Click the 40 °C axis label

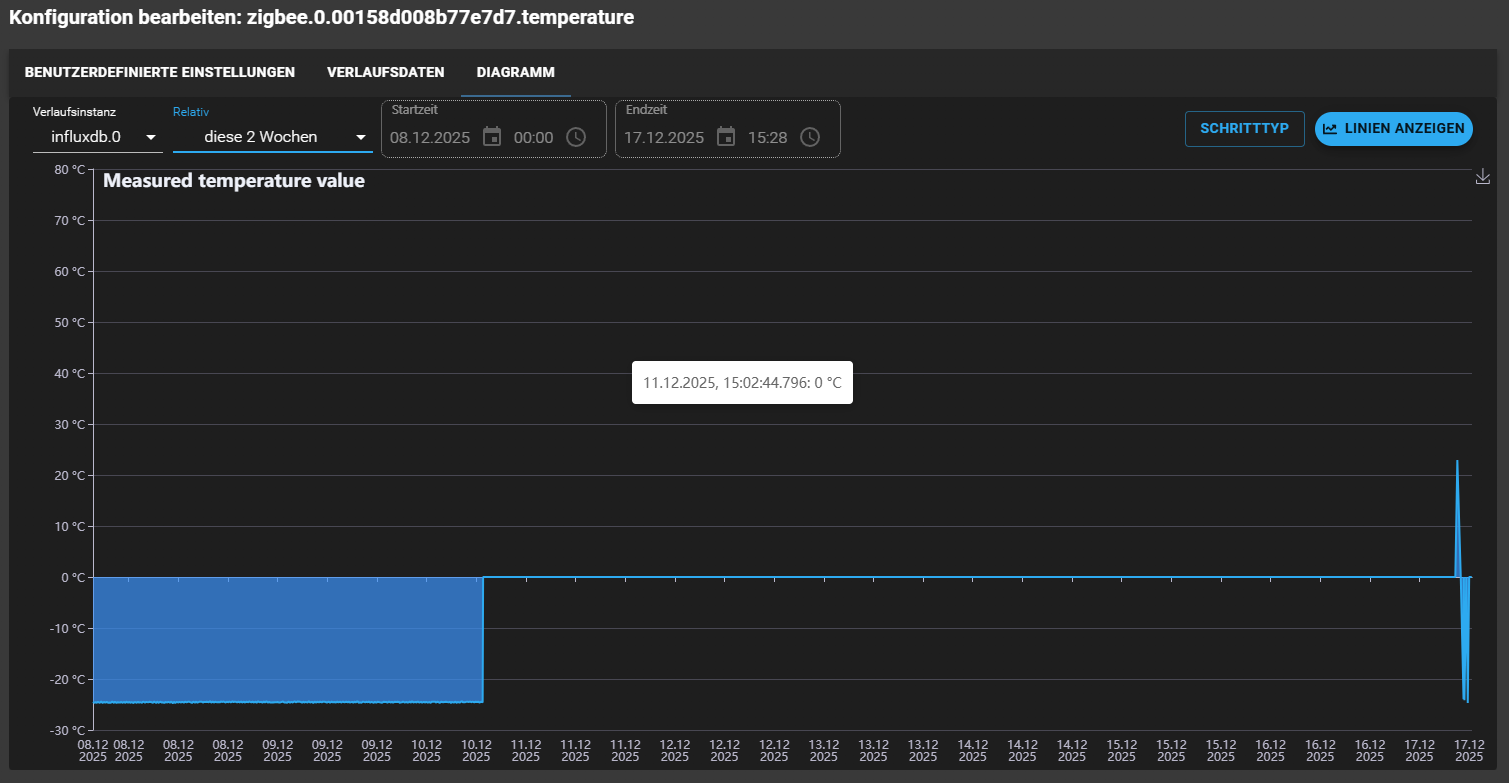click(x=70, y=373)
